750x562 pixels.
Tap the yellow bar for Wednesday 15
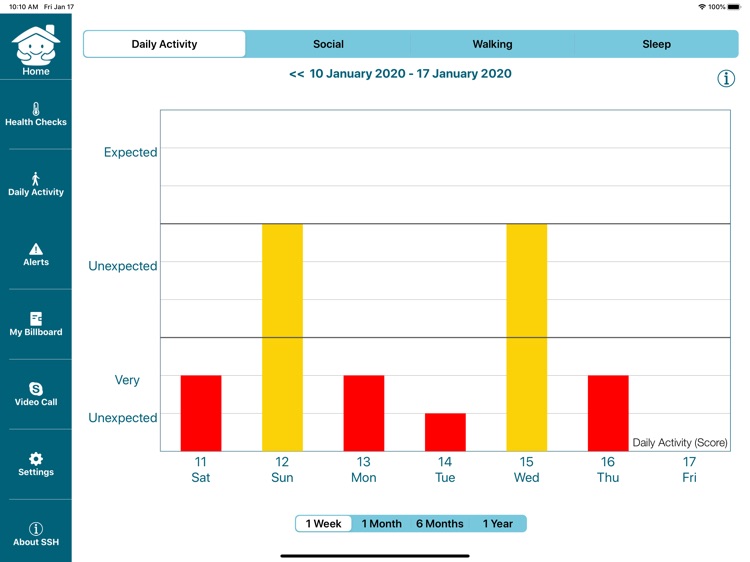(527, 338)
